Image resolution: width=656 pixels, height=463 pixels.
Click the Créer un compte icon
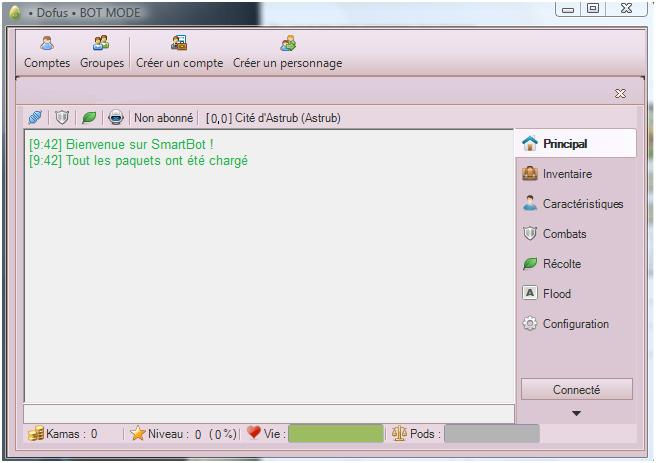click(179, 43)
